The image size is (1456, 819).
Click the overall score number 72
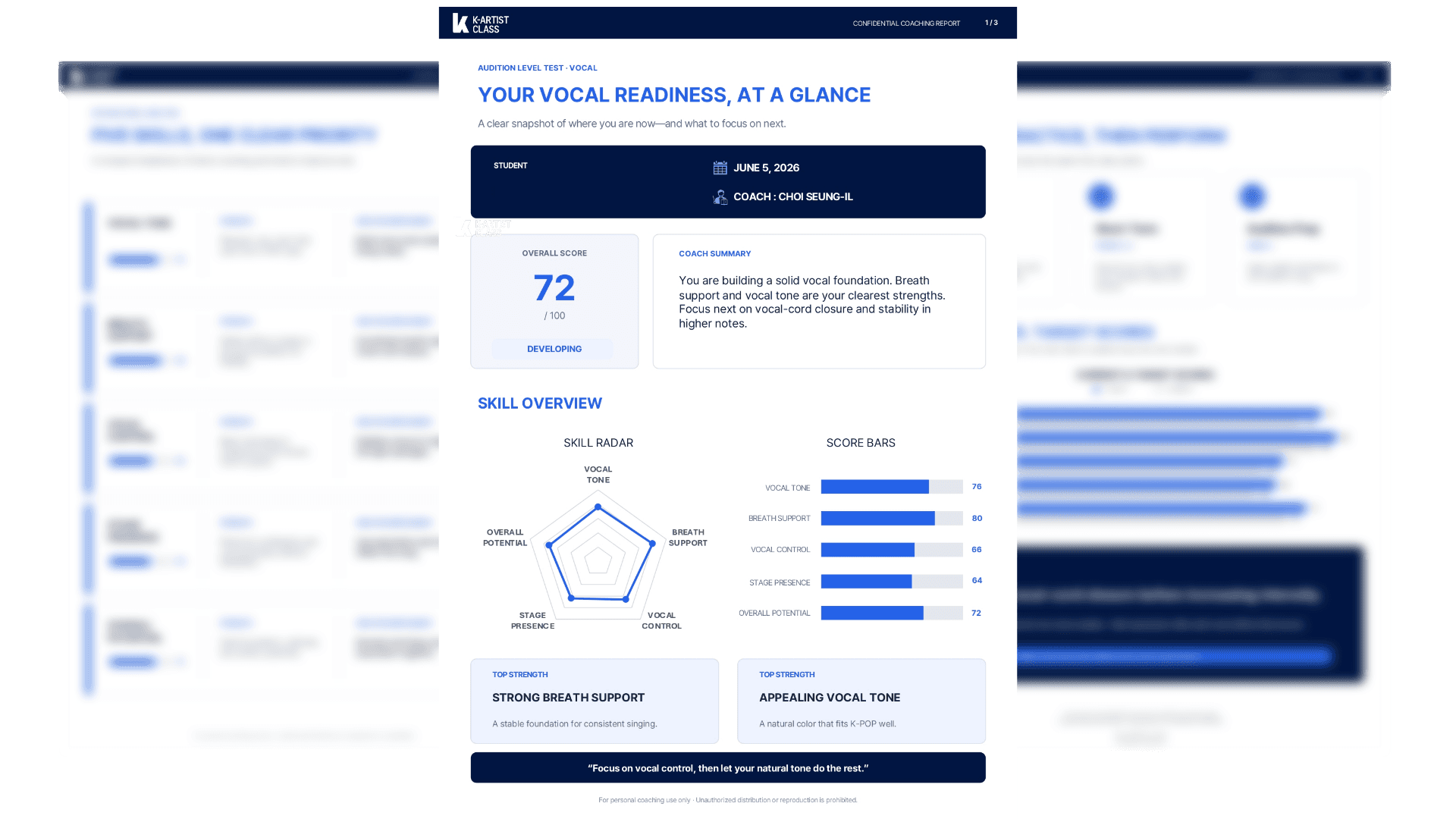pos(554,288)
